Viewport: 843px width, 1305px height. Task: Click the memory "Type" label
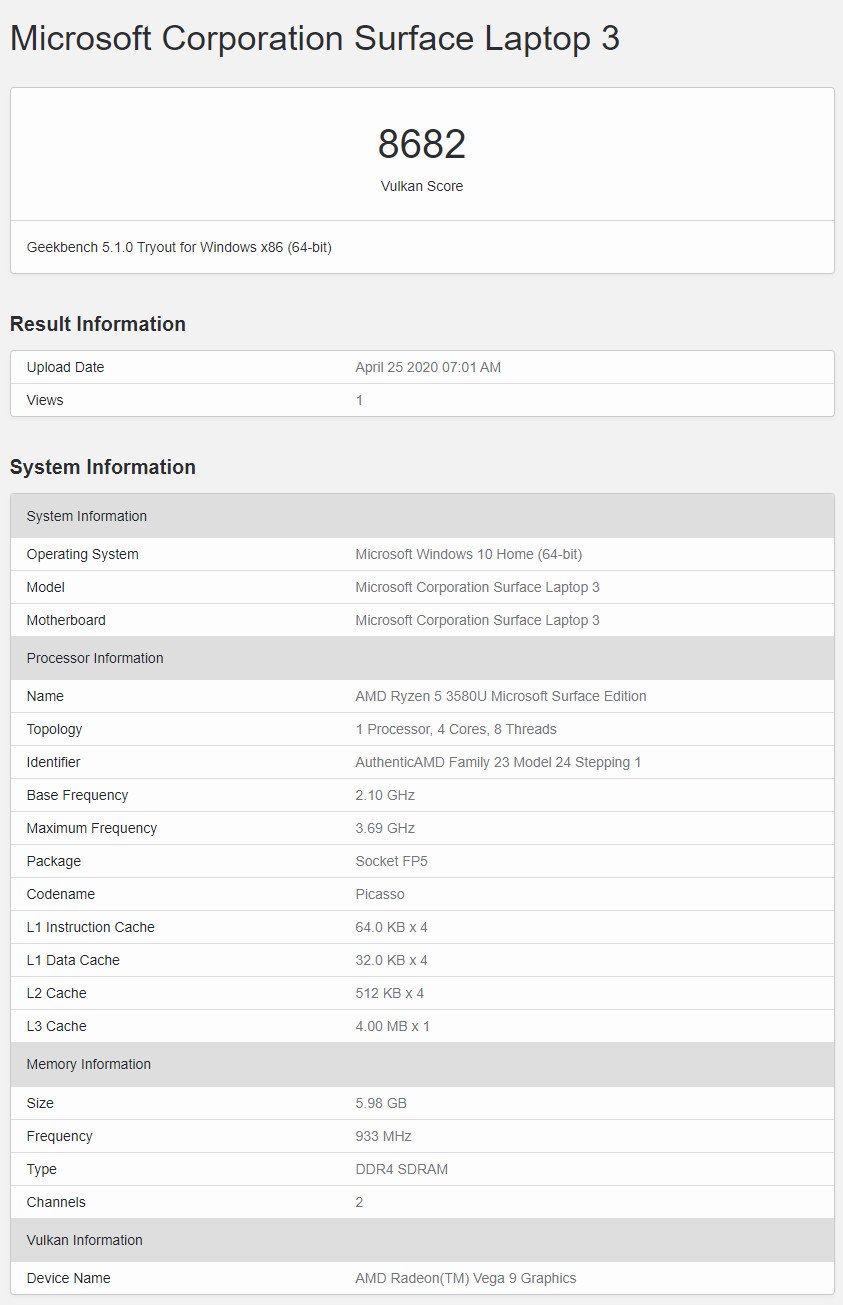[42, 1169]
